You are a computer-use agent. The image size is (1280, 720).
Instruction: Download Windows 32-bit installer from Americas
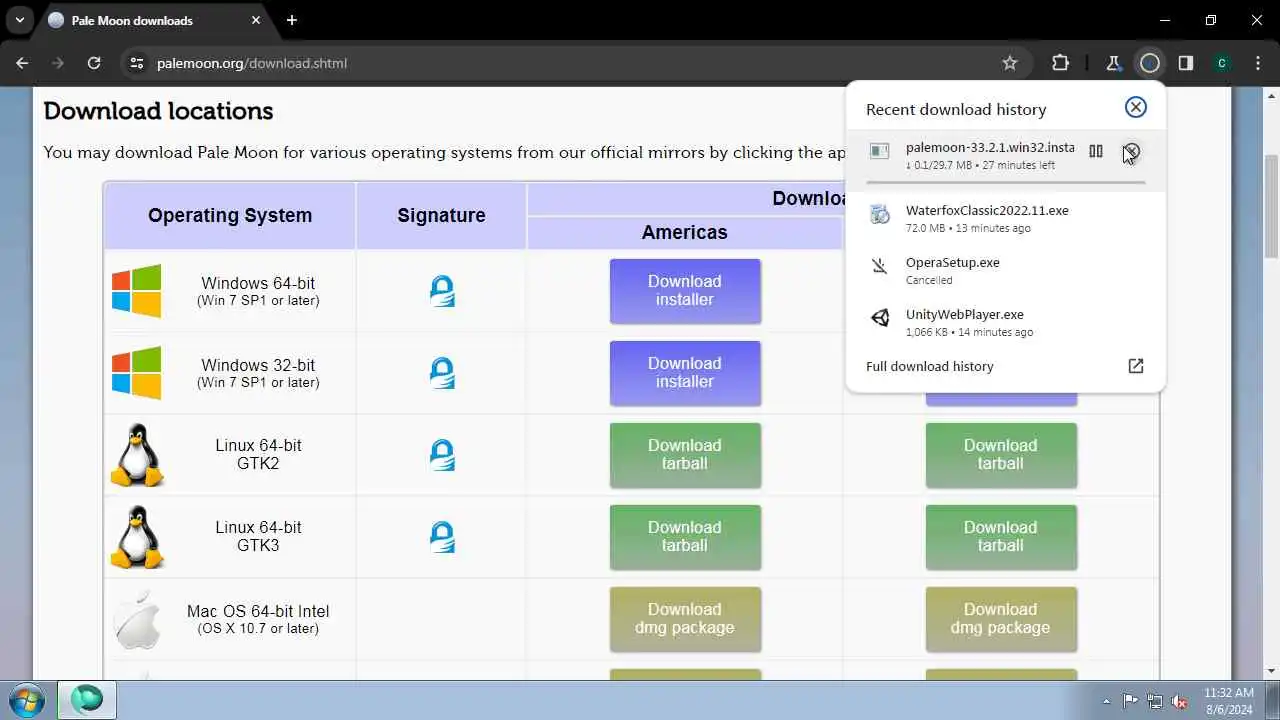(685, 373)
